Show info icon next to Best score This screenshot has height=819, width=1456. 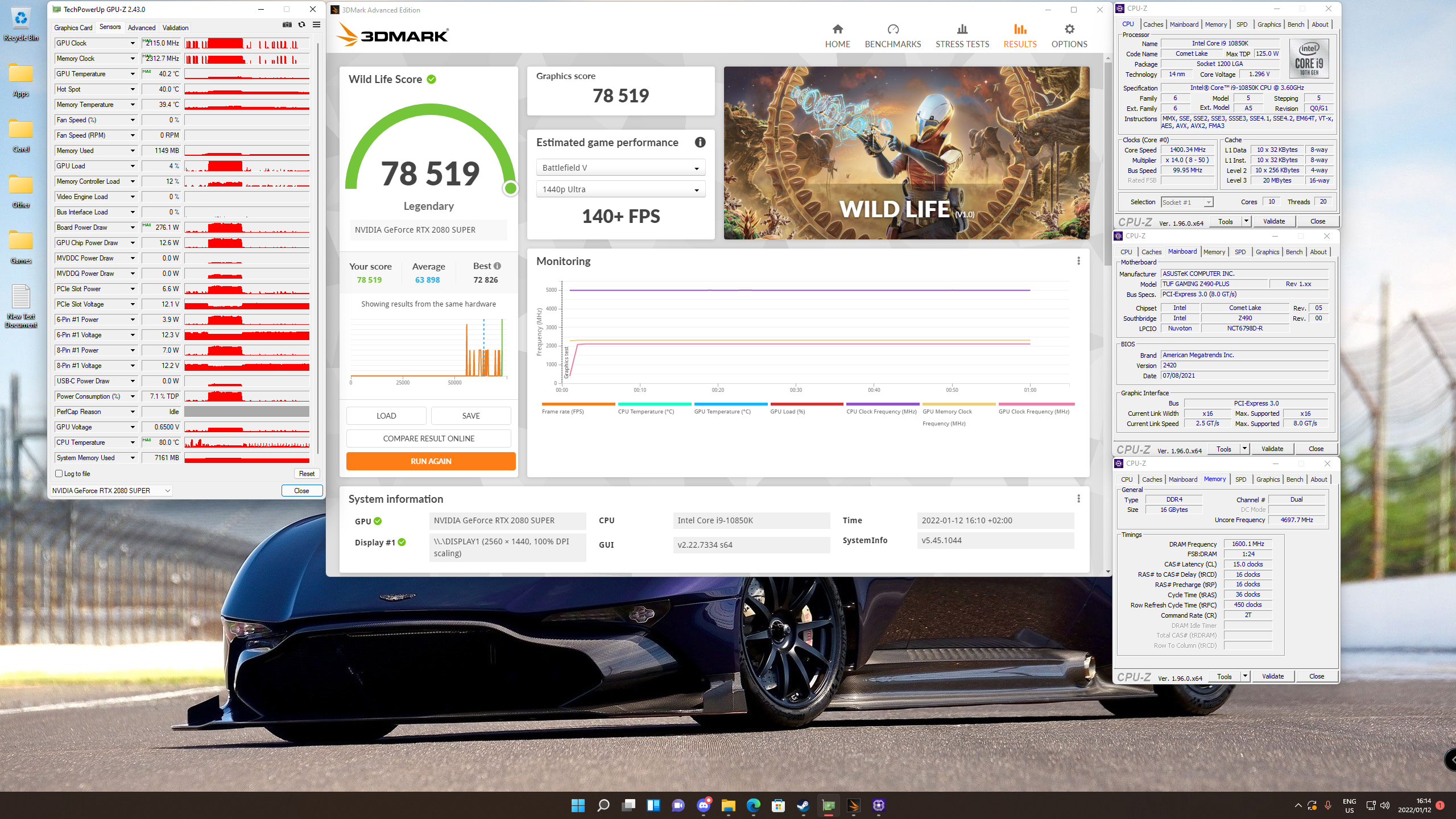pos(497,266)
